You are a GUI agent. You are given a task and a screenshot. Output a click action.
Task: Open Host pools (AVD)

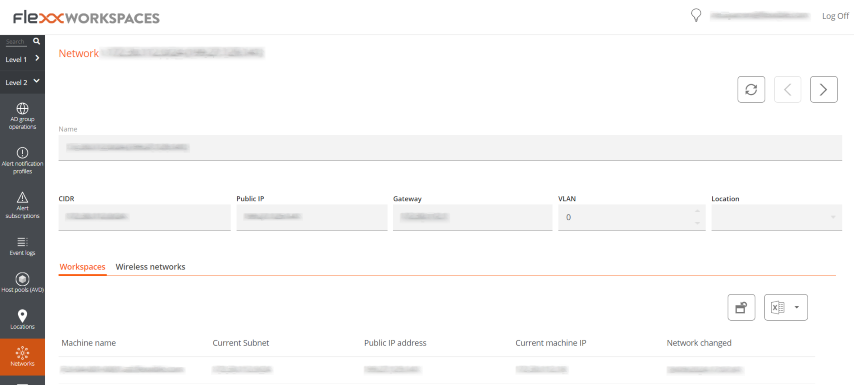pos(22,283)
